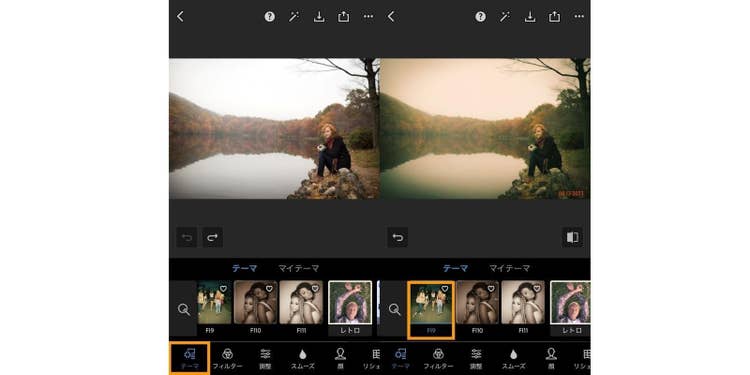This screenshot has height=375, width=750.
Task: Tap the magic wand in right screen
Action: [505, 17]
